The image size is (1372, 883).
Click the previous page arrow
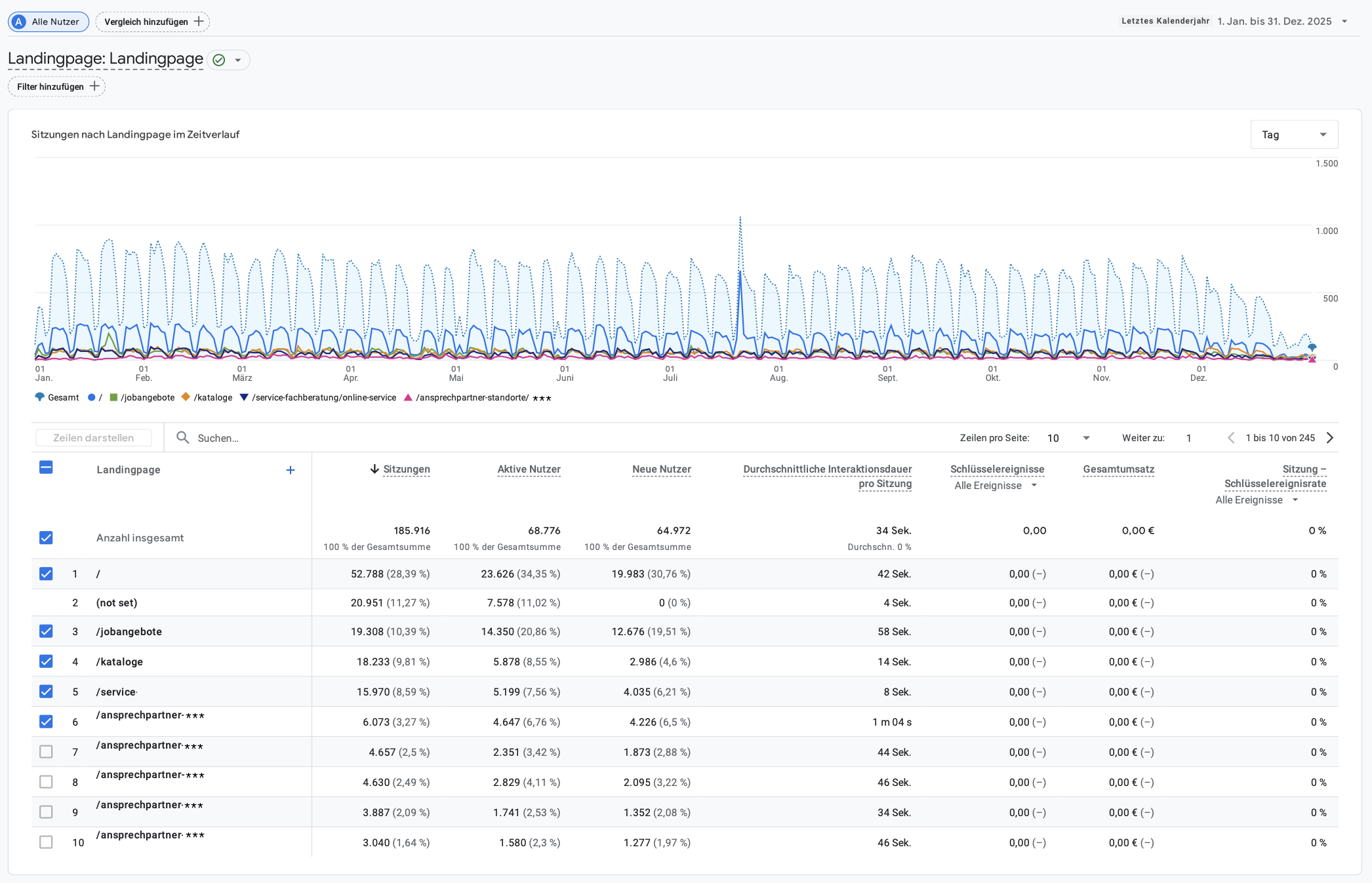1231,438
